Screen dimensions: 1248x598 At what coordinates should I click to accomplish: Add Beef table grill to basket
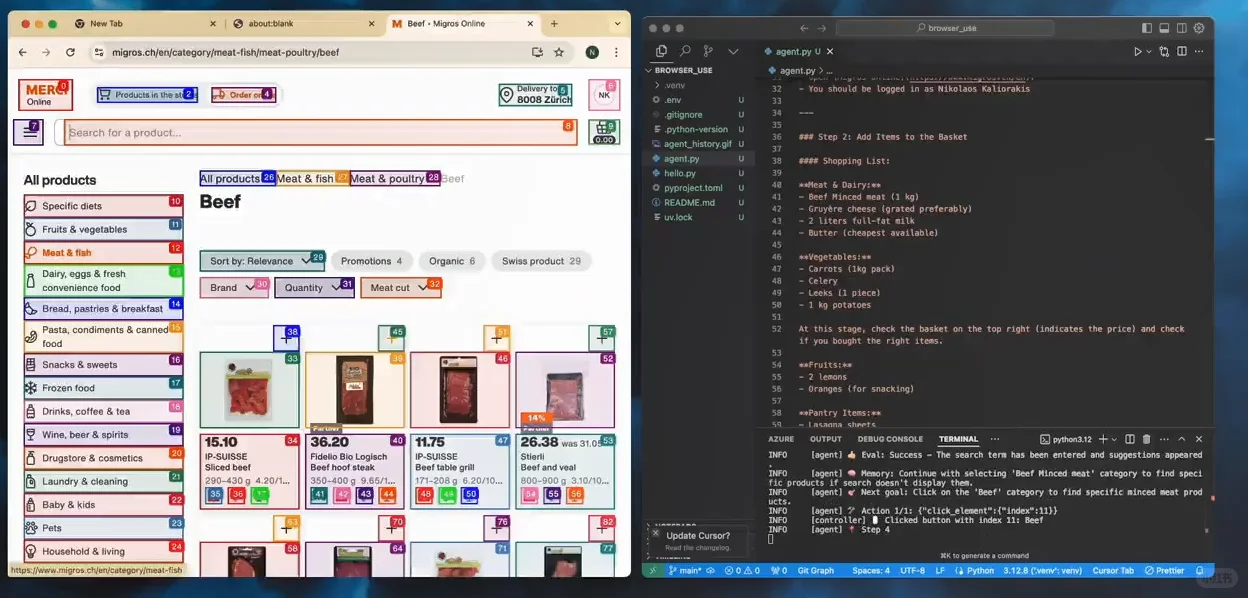497,339
